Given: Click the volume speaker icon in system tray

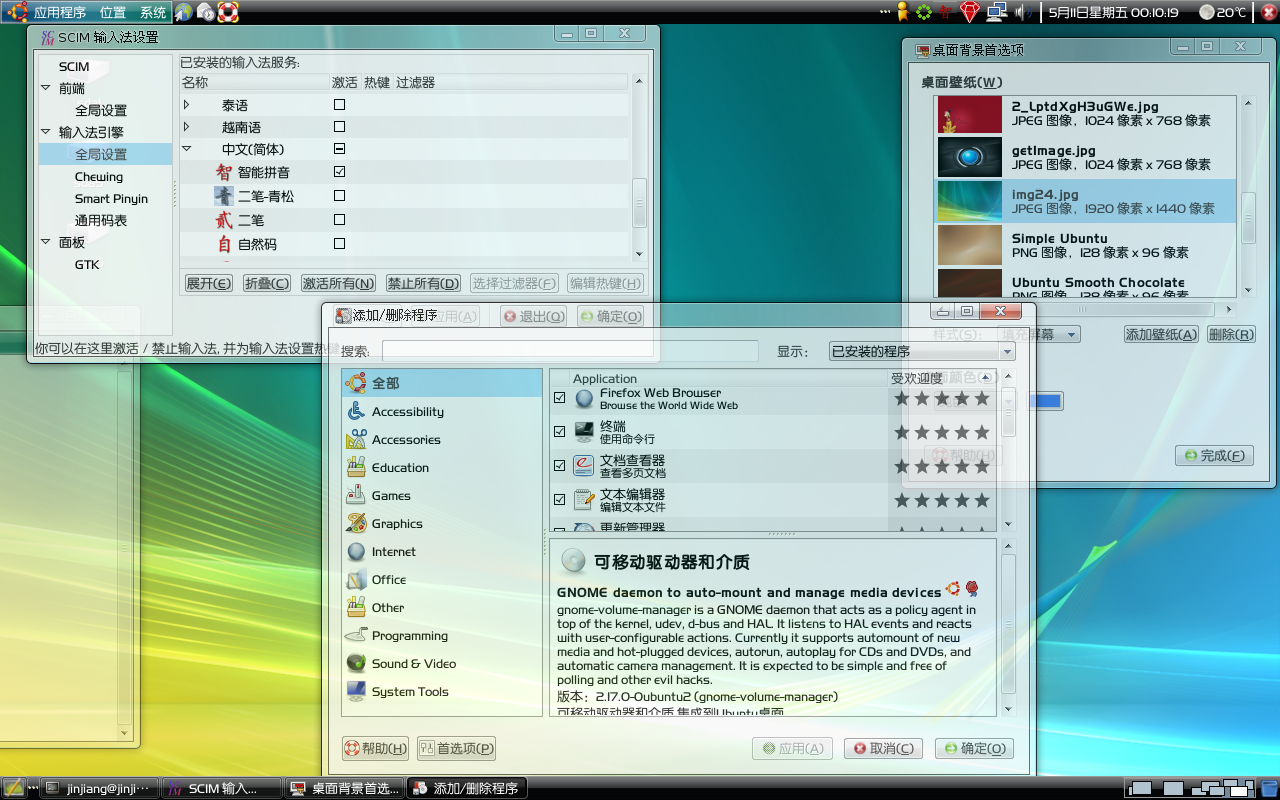Looking at the screenshot, I should 1023,12.
